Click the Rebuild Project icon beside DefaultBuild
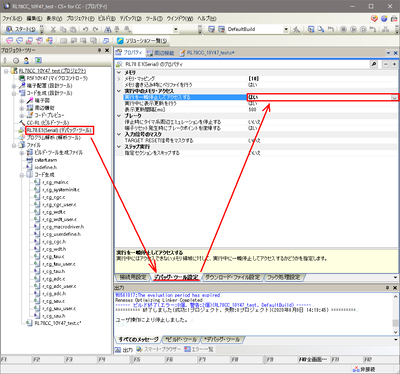 (221, 30)
